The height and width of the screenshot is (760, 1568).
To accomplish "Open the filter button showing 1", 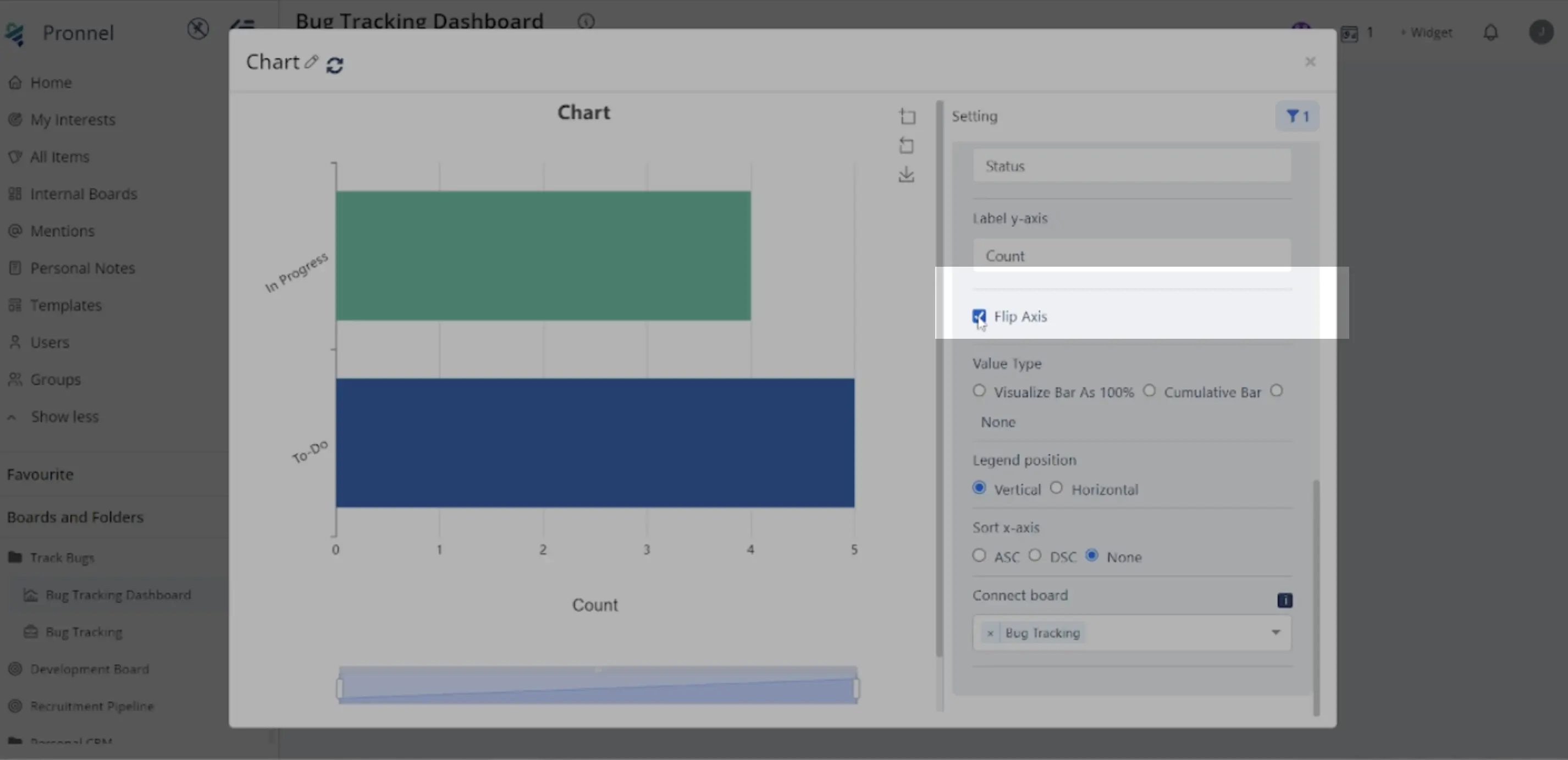I will pos(1297,115).
